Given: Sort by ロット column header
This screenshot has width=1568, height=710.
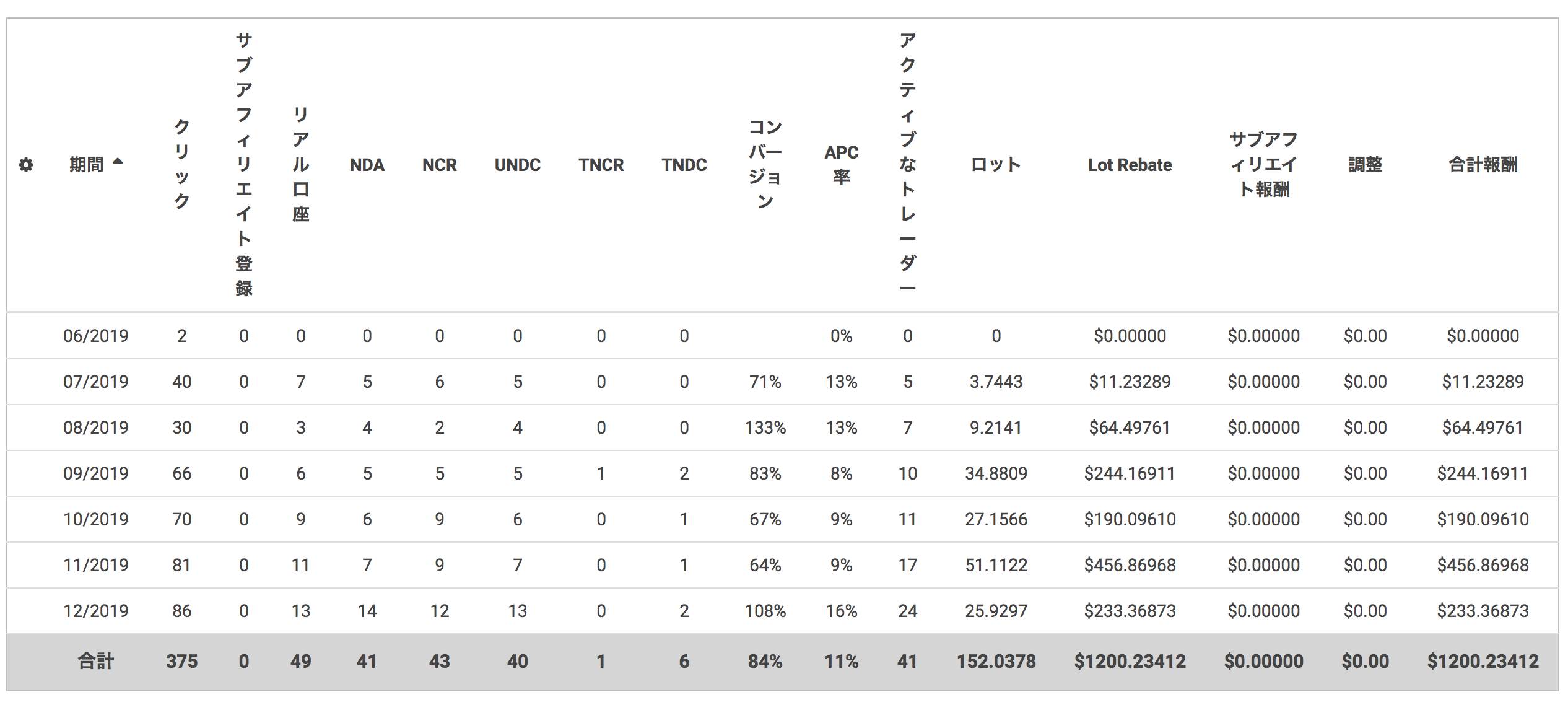Looking at the screenshot, I should pyautogui.click(x=996, y=165).
